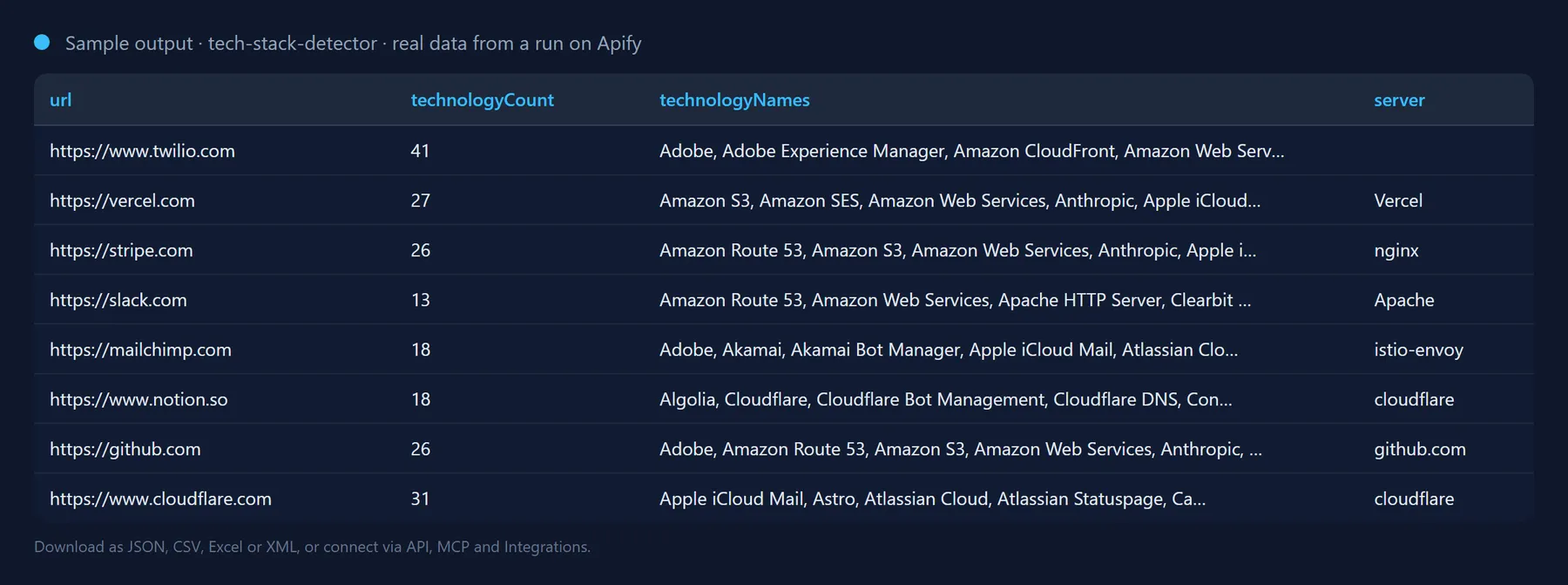1568x585 pixels.
Task: Select the "Apache HTTP Server, Clearbit" technology list
Action: [x=955, y=300]
